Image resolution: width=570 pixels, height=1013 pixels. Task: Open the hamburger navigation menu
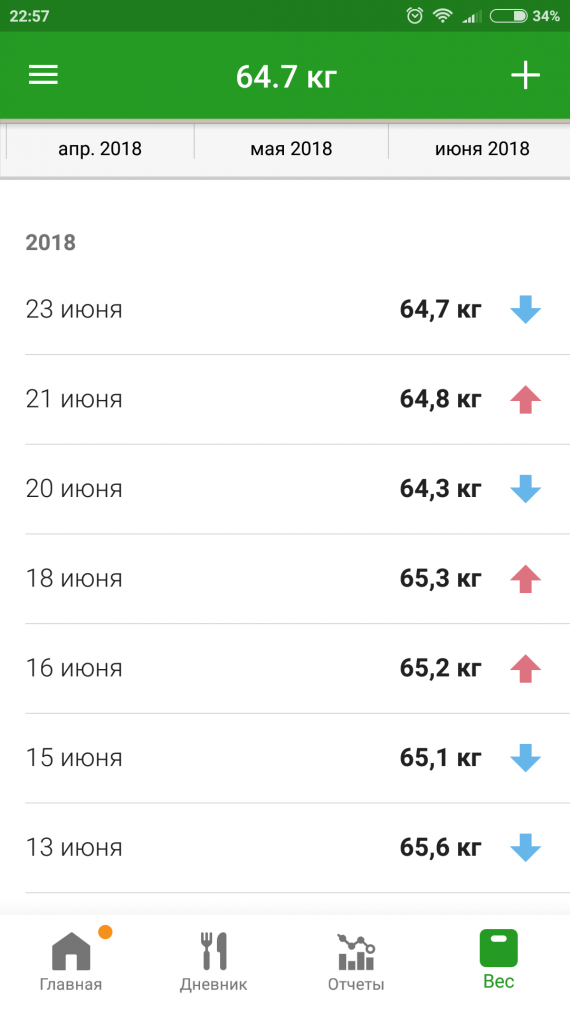[43, 76]
